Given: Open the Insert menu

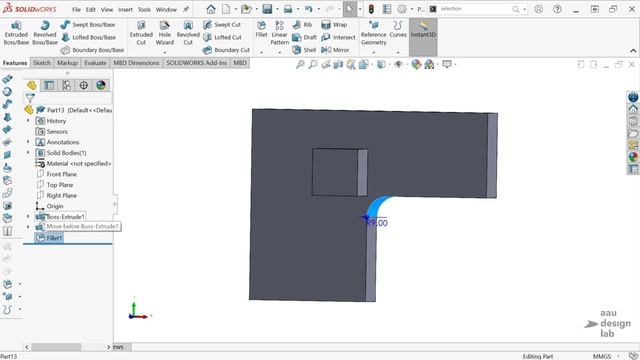Looking at the screenshot, I should [125, 9].
